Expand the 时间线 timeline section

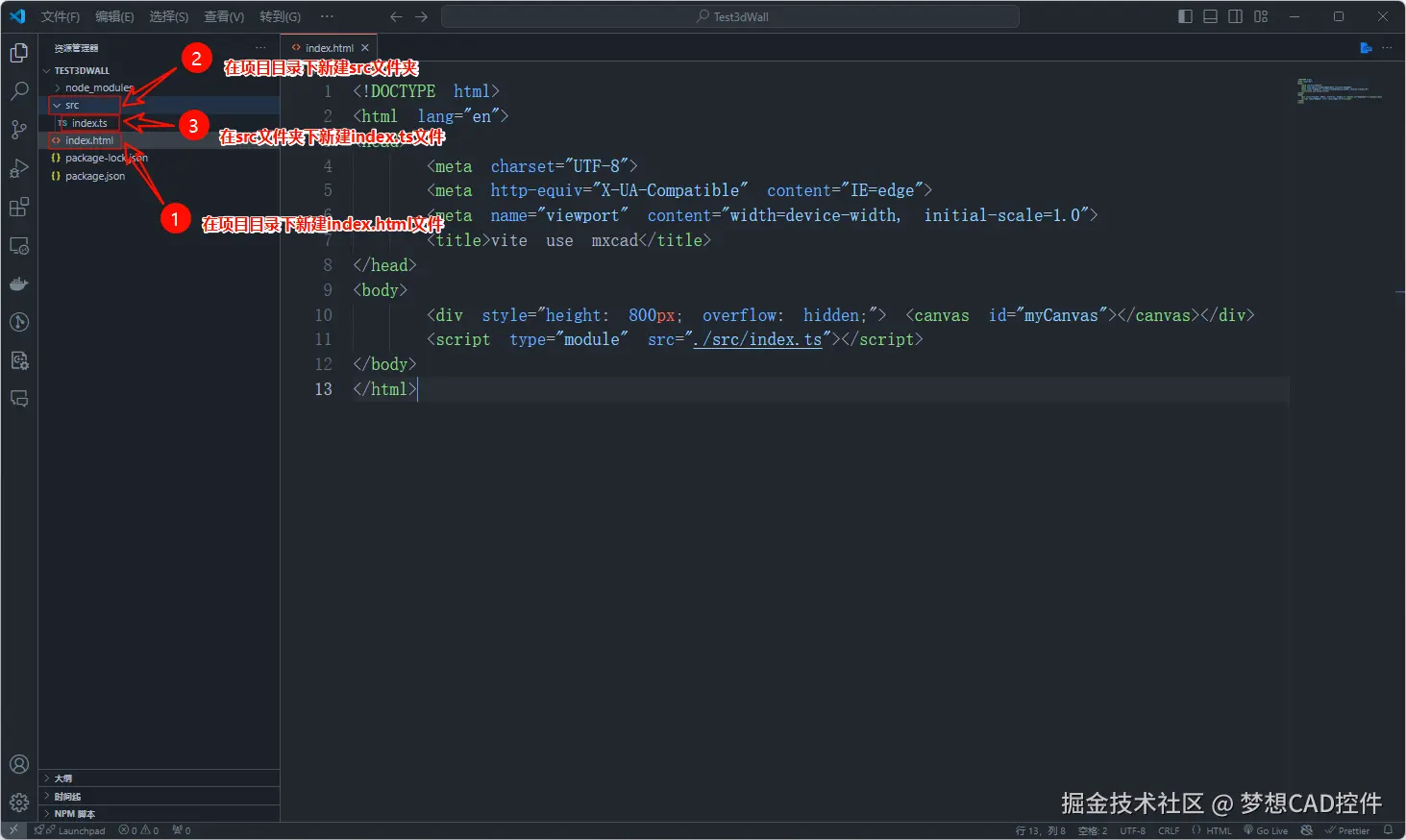[159, 796]
